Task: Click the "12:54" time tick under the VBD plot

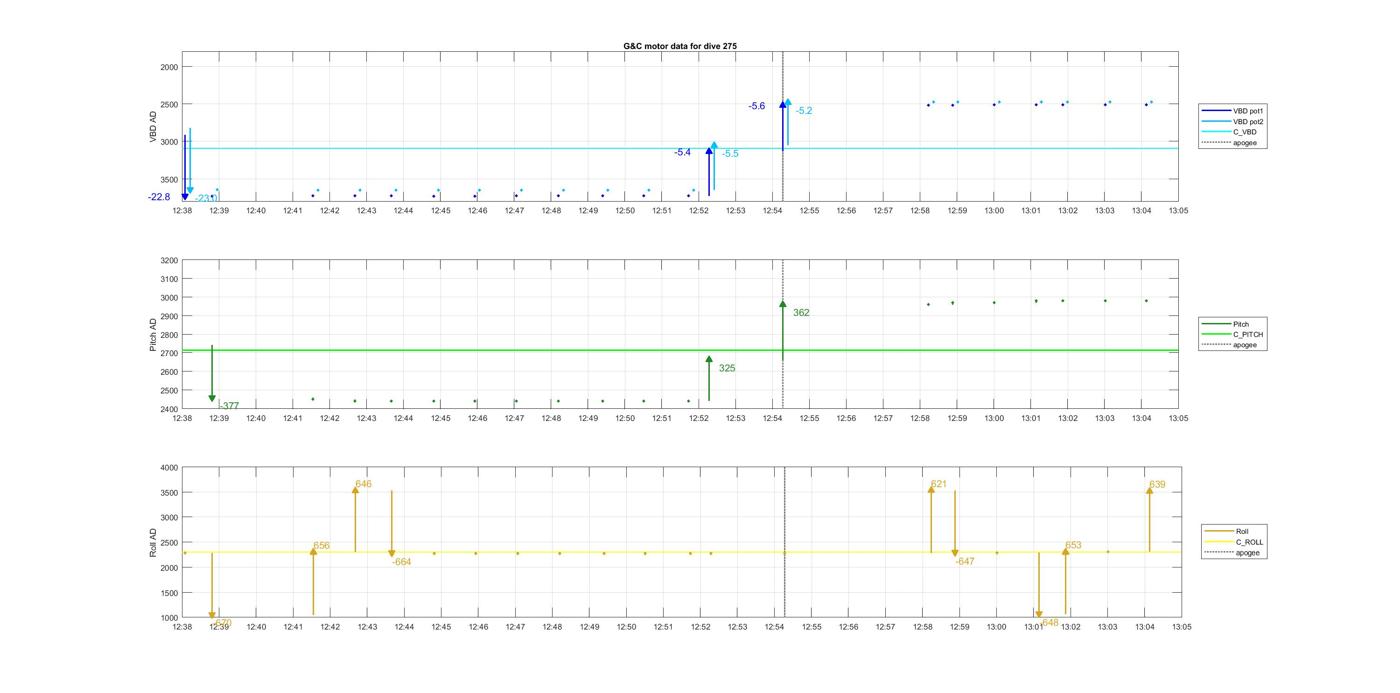Action: pos(772,211)
